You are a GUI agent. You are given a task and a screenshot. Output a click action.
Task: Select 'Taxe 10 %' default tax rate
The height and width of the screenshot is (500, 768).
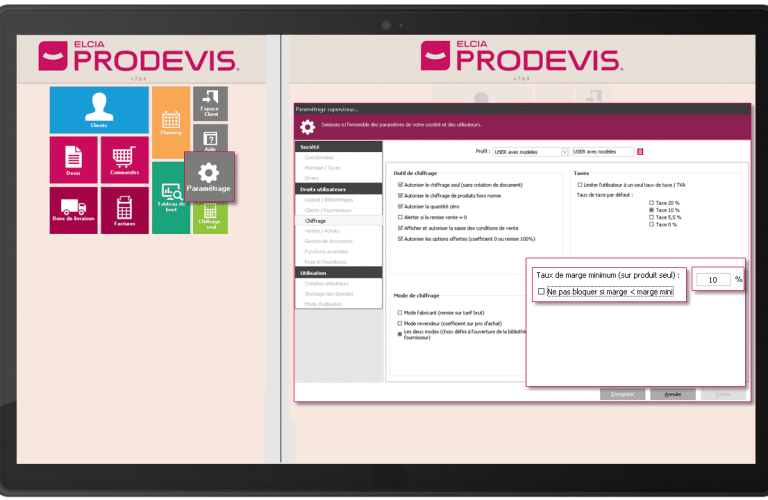coord(651,210)
